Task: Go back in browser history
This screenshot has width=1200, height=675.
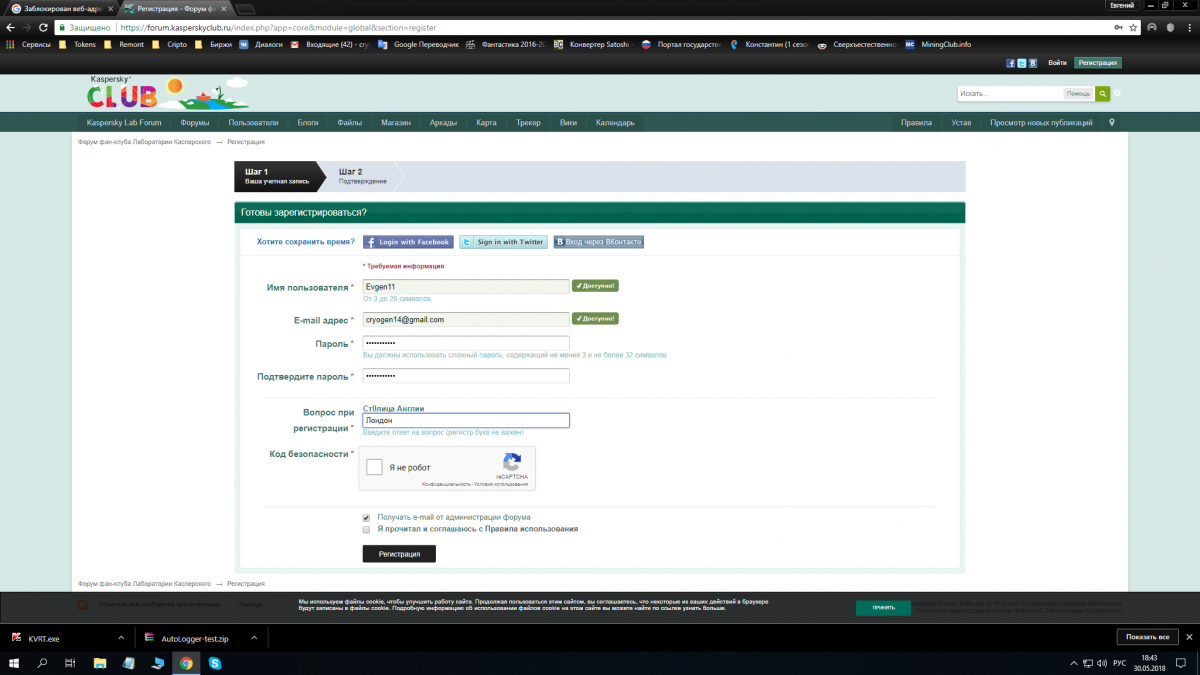Action: pyautogui.click(x=10, y=28)
